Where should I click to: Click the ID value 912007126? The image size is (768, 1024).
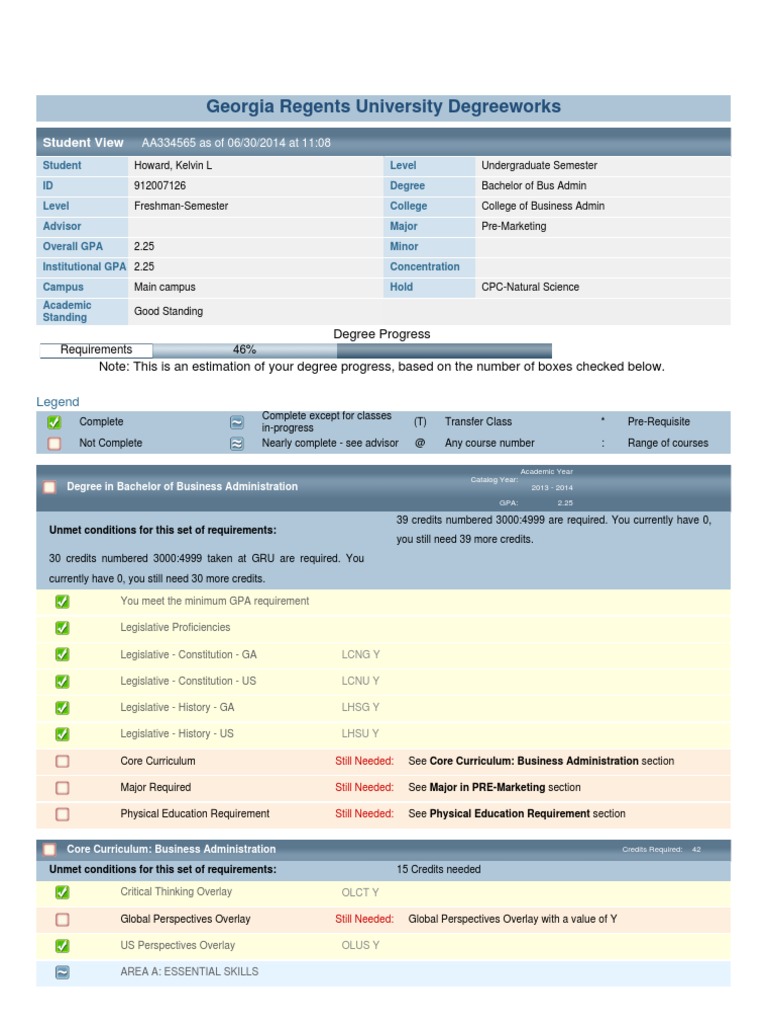tap(160, 185)
